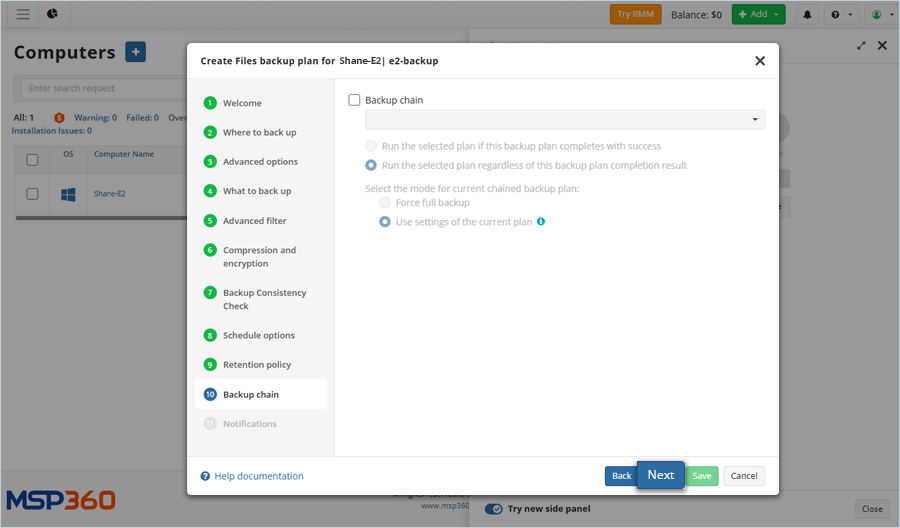Open the green Add dropdown
This screenshot has width=900, height=528.
click(758, 15)
